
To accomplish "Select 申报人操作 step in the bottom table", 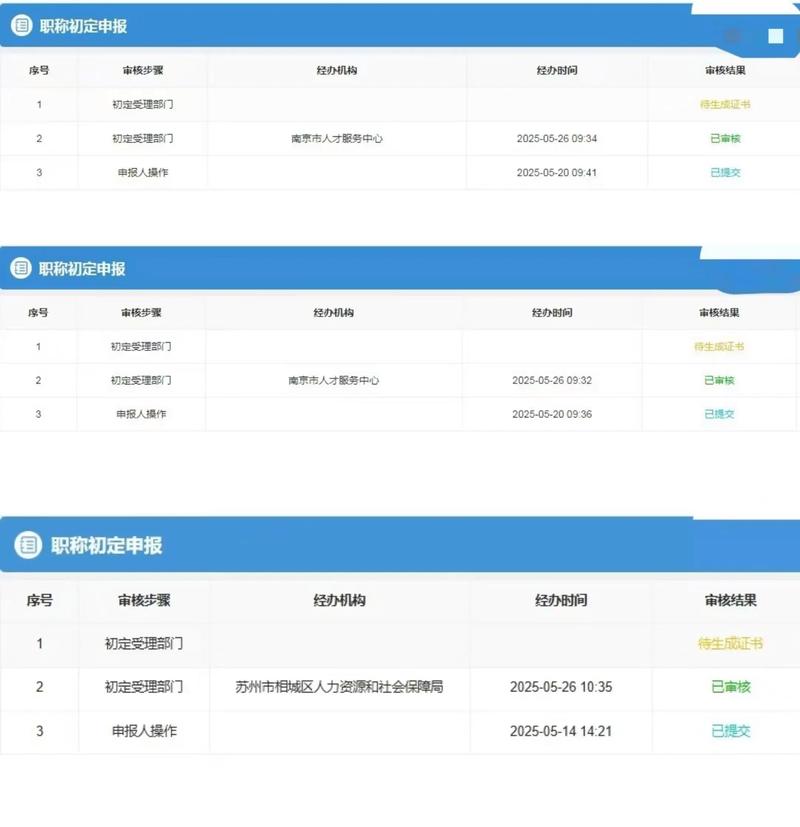I will 144,731.
